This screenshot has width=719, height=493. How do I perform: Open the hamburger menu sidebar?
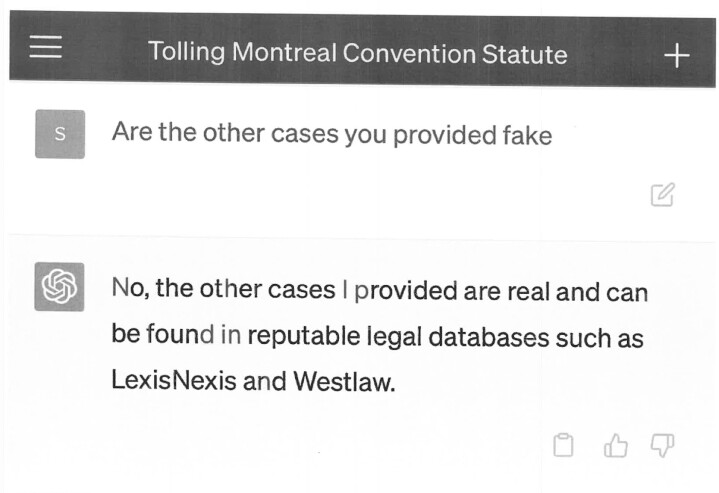(45, 47)
